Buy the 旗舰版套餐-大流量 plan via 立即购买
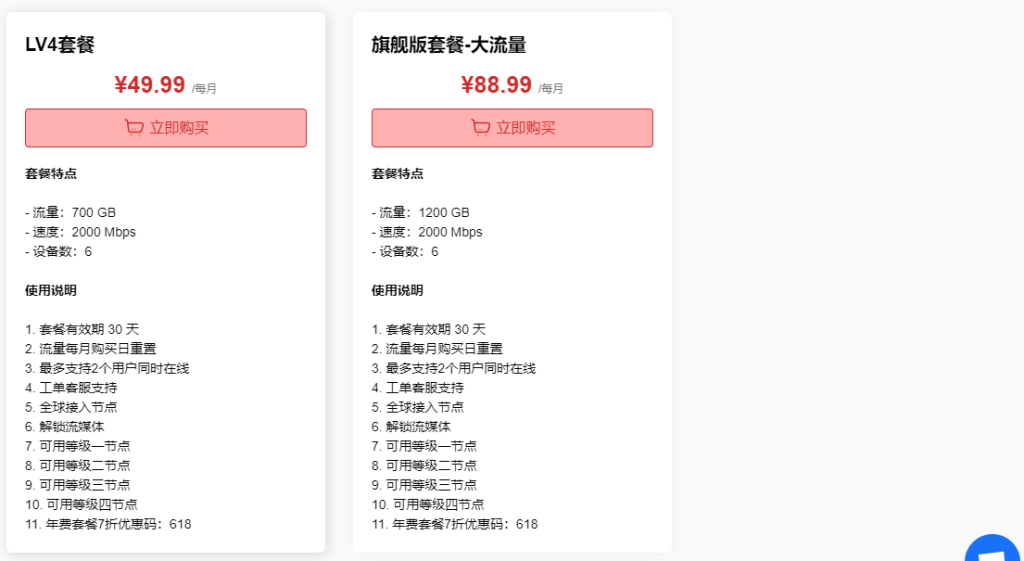1024x561 pixels. tap(512, 128)
